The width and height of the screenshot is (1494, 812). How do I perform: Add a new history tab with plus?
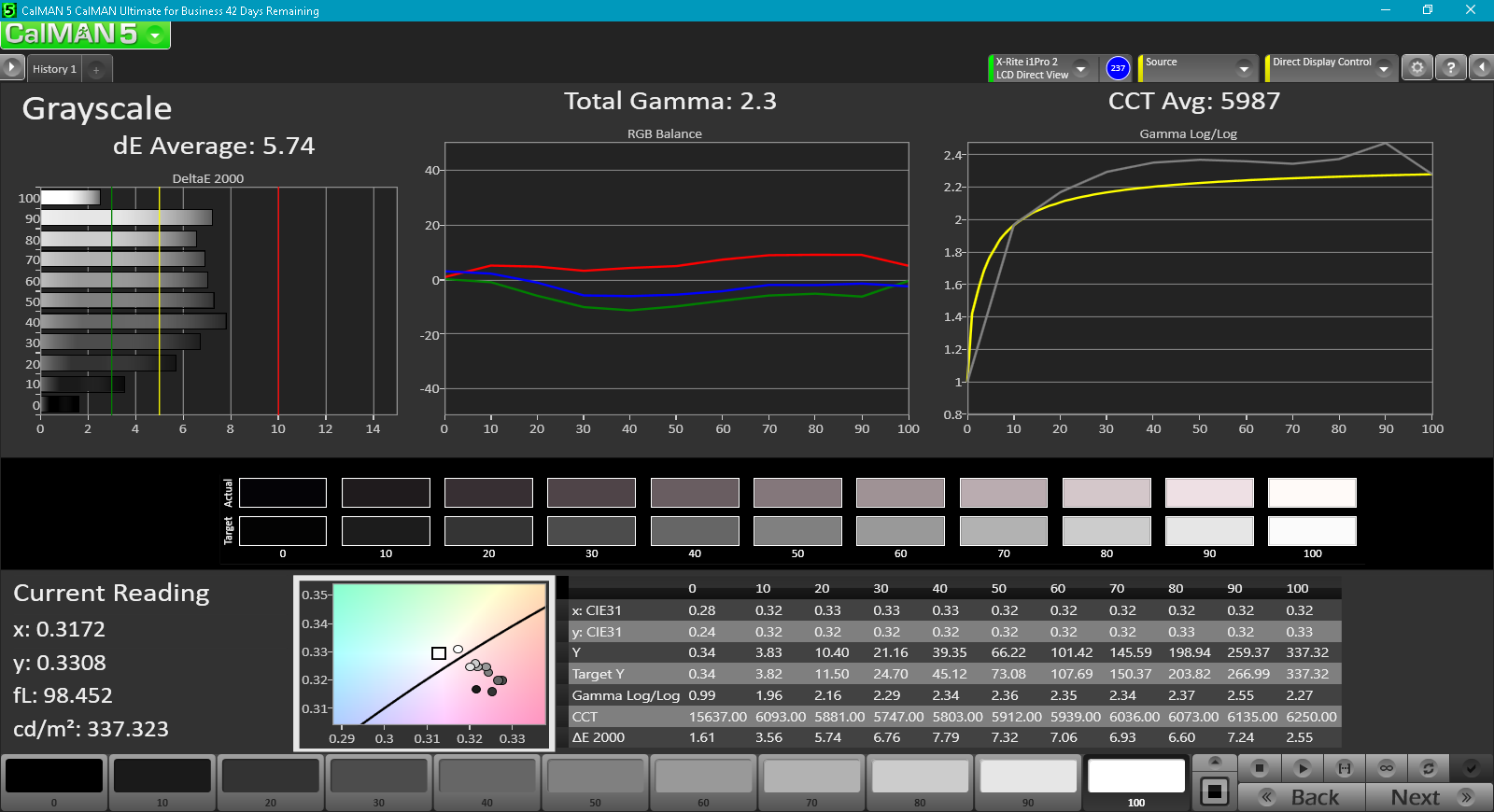(x=96, y=70)
